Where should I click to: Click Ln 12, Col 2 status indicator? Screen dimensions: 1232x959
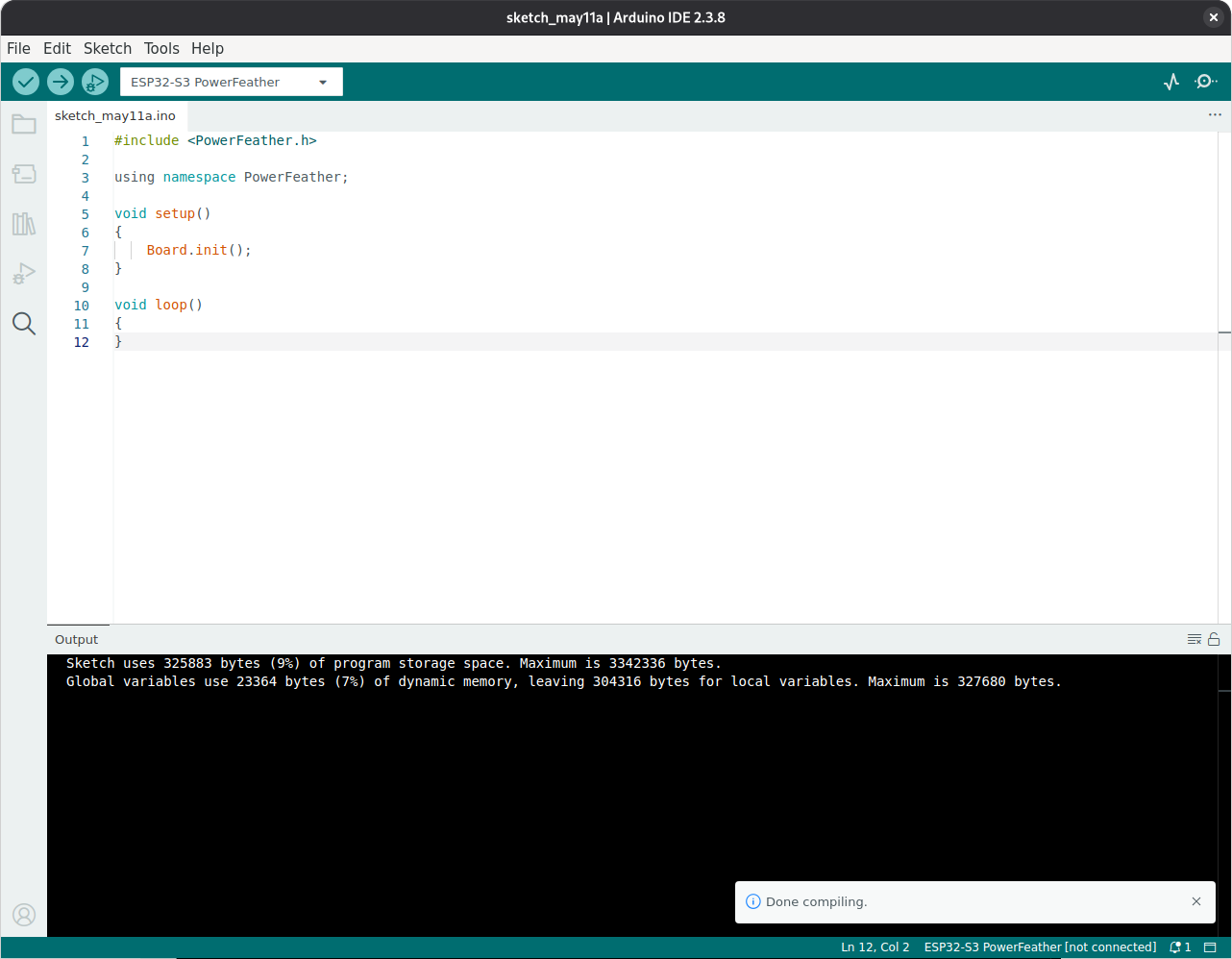(x=875, y=947)
